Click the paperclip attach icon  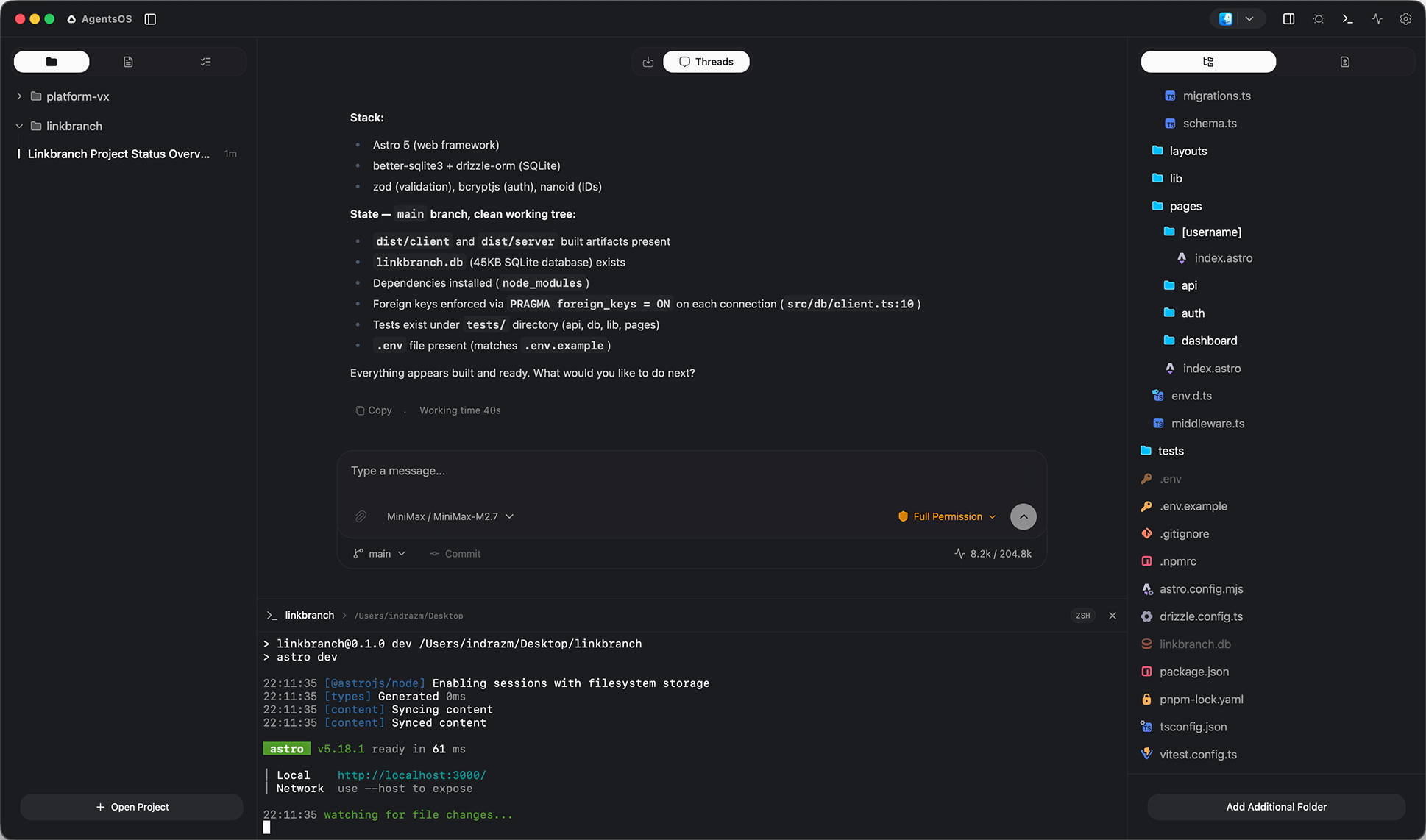pos(361,516)
